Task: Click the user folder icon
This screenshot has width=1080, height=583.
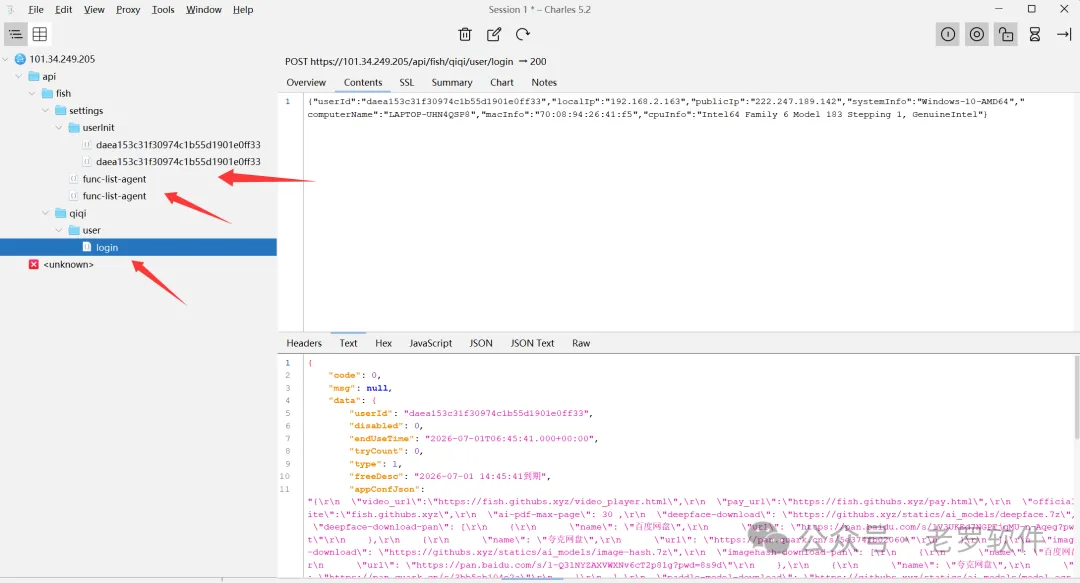Action: 74,230
